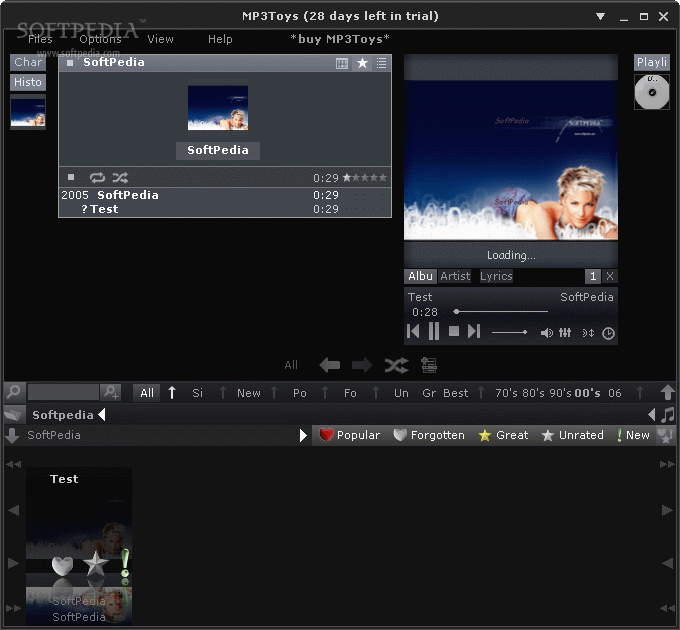The image size is (680, 630).
Task: Click the down arrow icon beside SoftPedia
Action: [x=12, y=435]
